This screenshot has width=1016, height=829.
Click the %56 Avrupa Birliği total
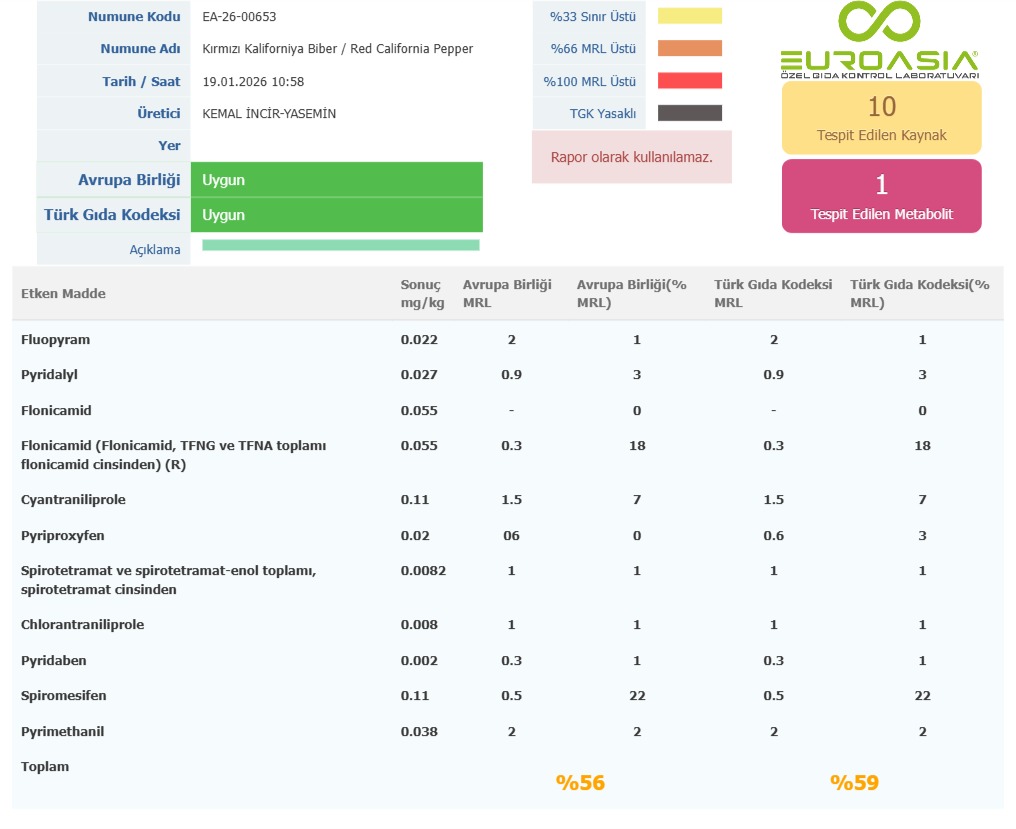pos(580,783)
